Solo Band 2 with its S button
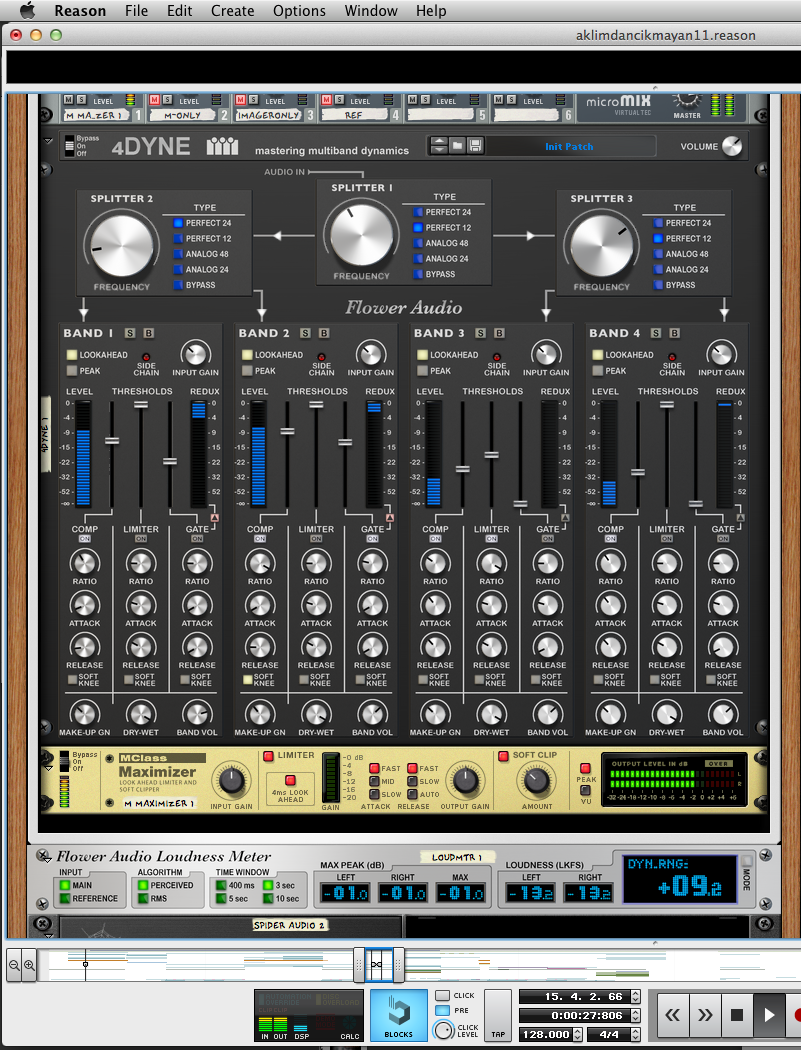This screenshot has height=1050, width=801. point(305,333)
